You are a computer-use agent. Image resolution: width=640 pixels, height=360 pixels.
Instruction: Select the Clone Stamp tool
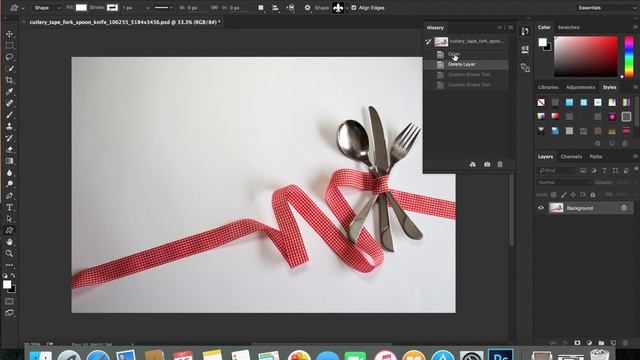(x=9, y=126)
